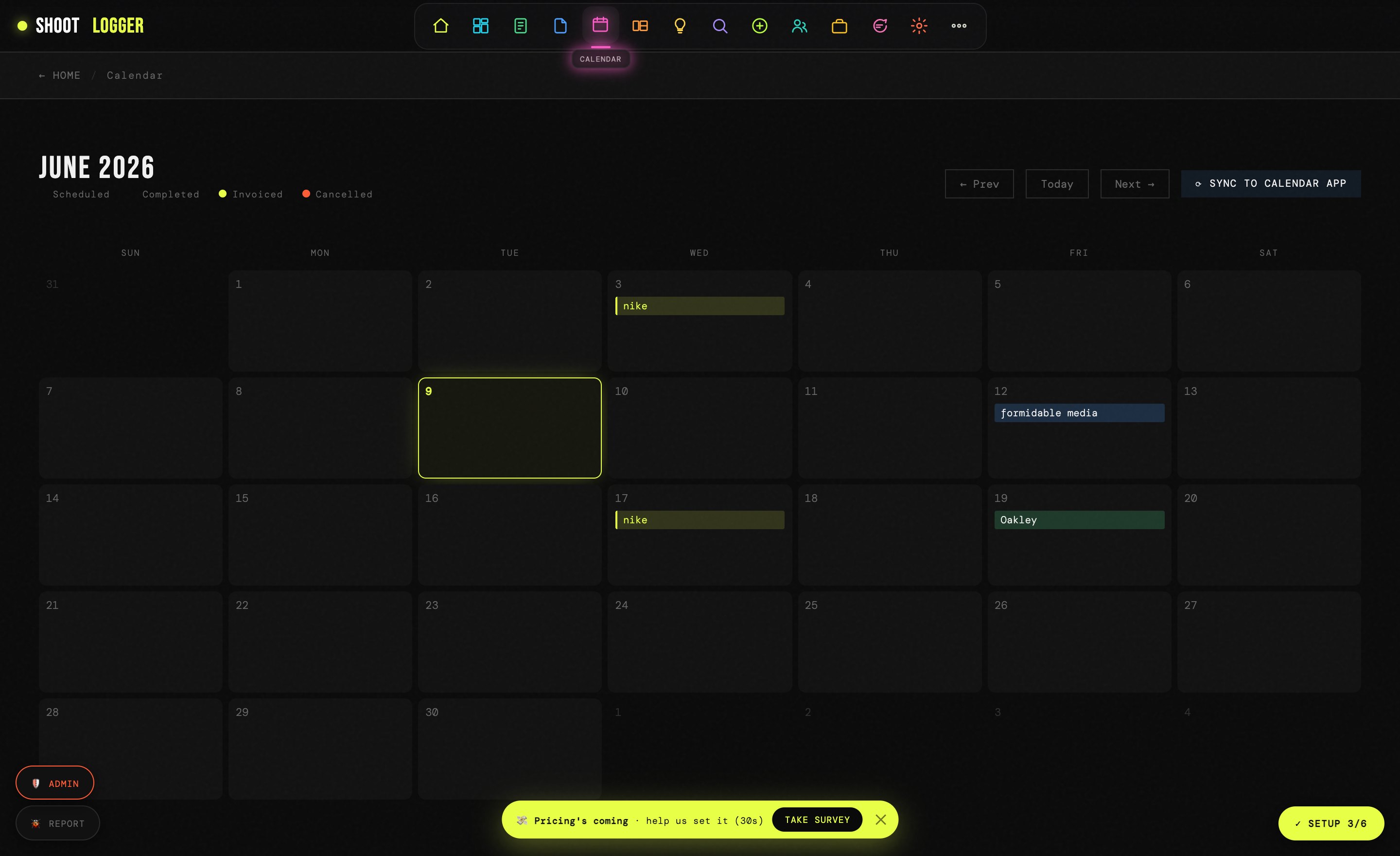Image resolution: width=1400 pixels, height=856 pixels.
Task: Select the June 11 day cell
Action: point(889,428)
